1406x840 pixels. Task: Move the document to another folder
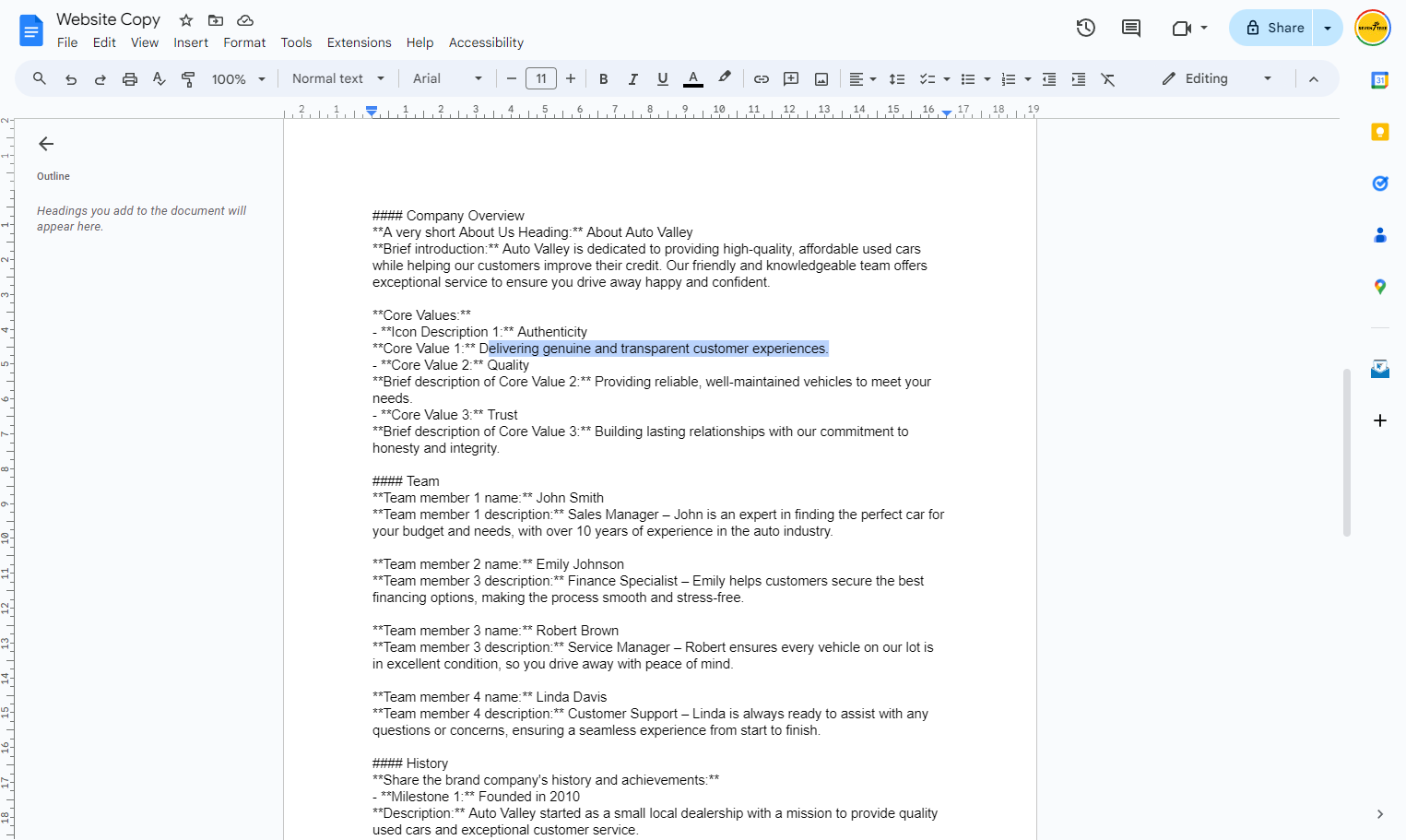click(x=216, y=20)
